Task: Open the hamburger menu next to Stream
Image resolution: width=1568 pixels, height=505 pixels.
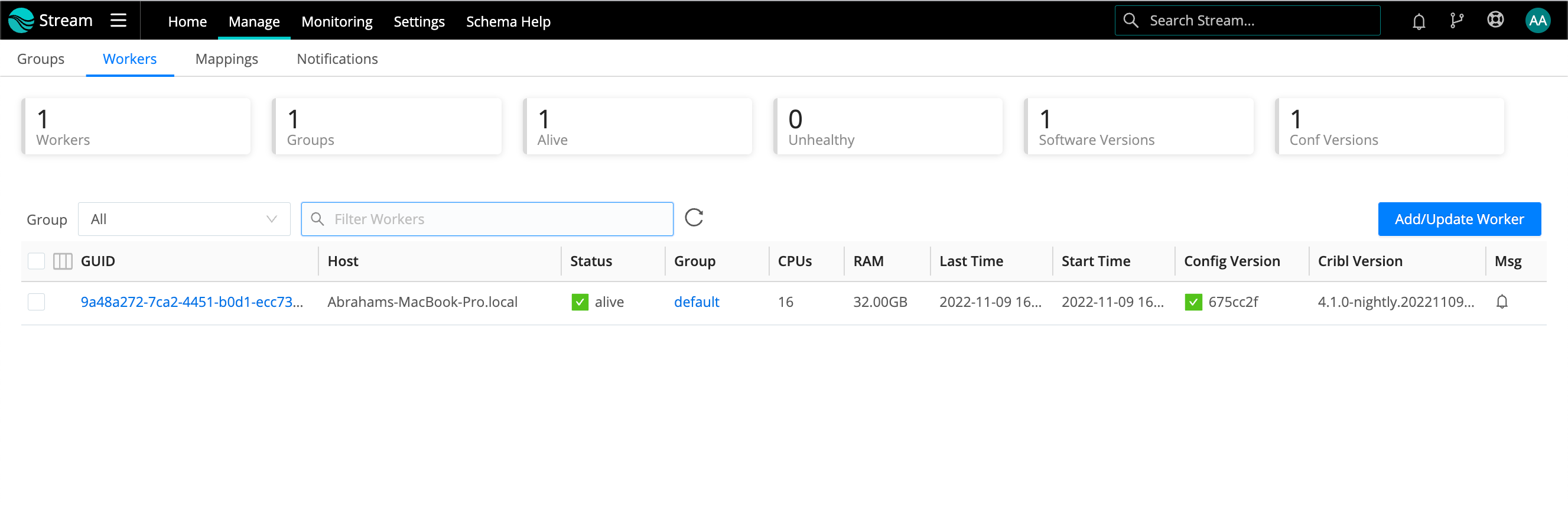Action: click(x=118, y=21)
